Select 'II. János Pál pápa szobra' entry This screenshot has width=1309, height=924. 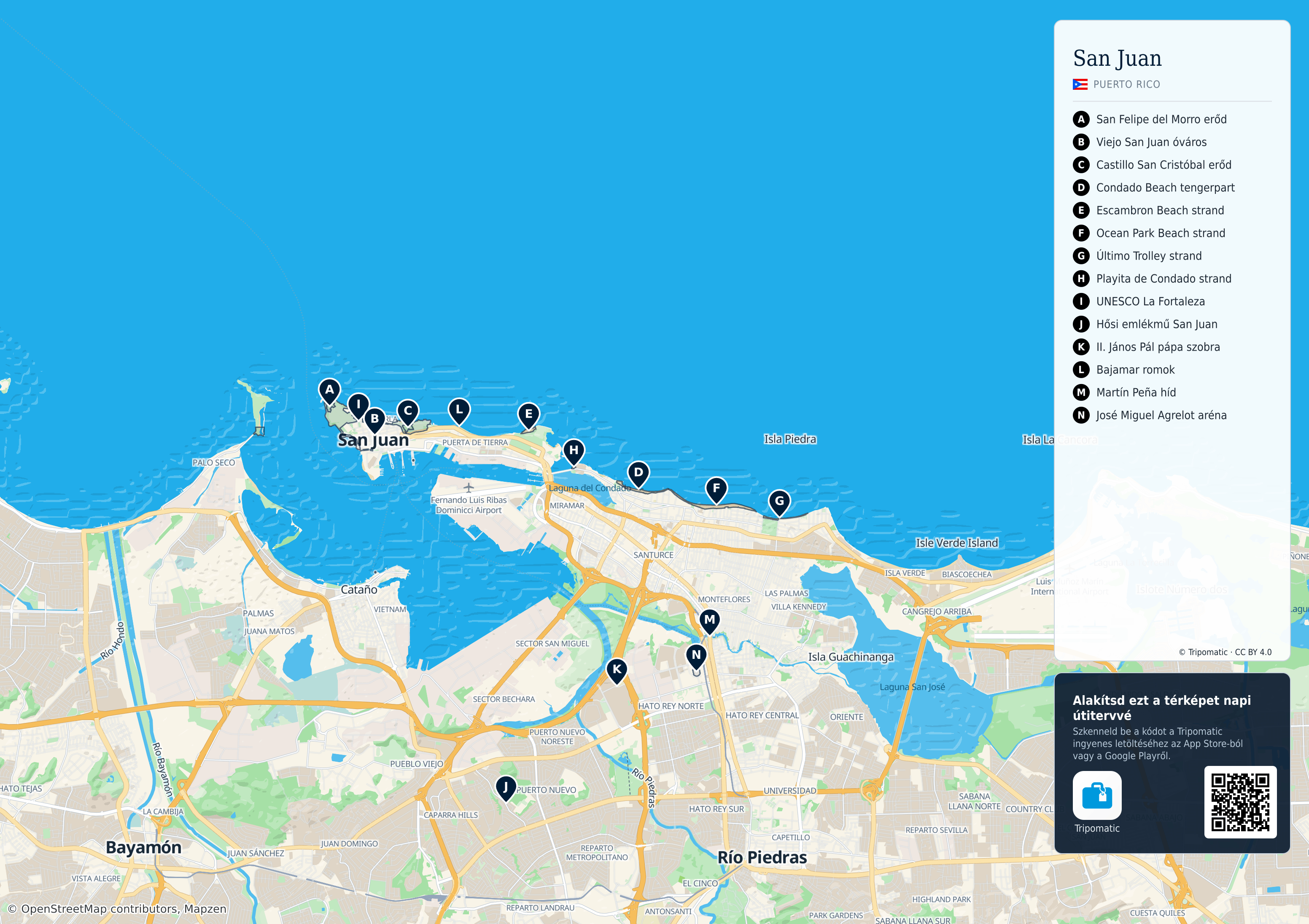(x=1158, y=346)
